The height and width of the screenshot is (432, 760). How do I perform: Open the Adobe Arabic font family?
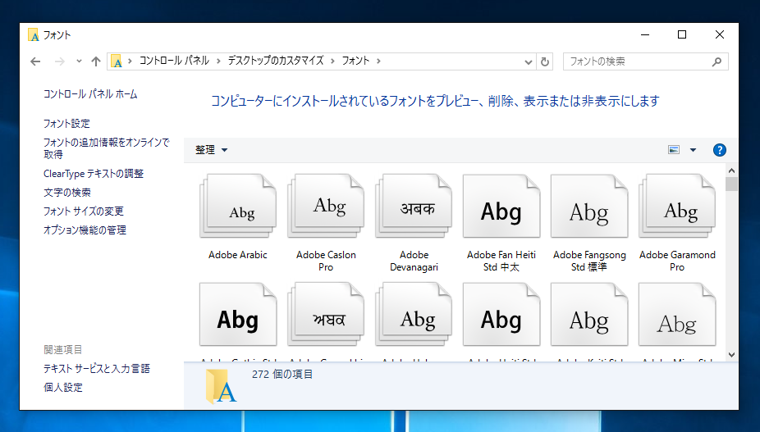coord(238,207)
